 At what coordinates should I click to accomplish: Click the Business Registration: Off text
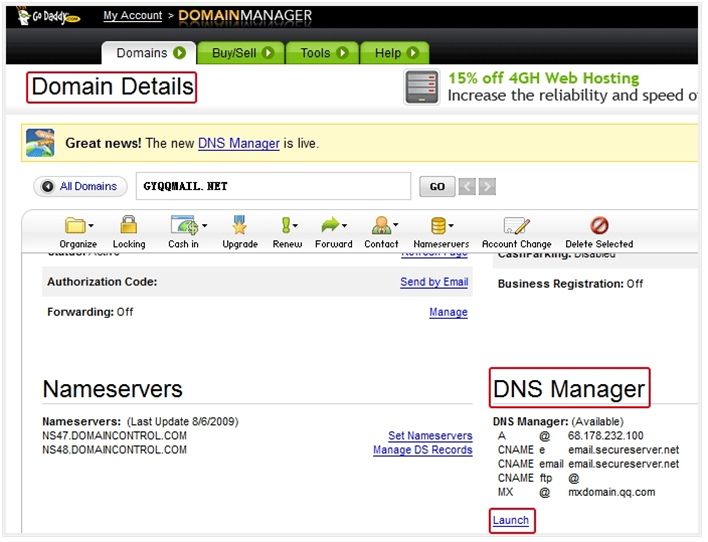[570, 284]
